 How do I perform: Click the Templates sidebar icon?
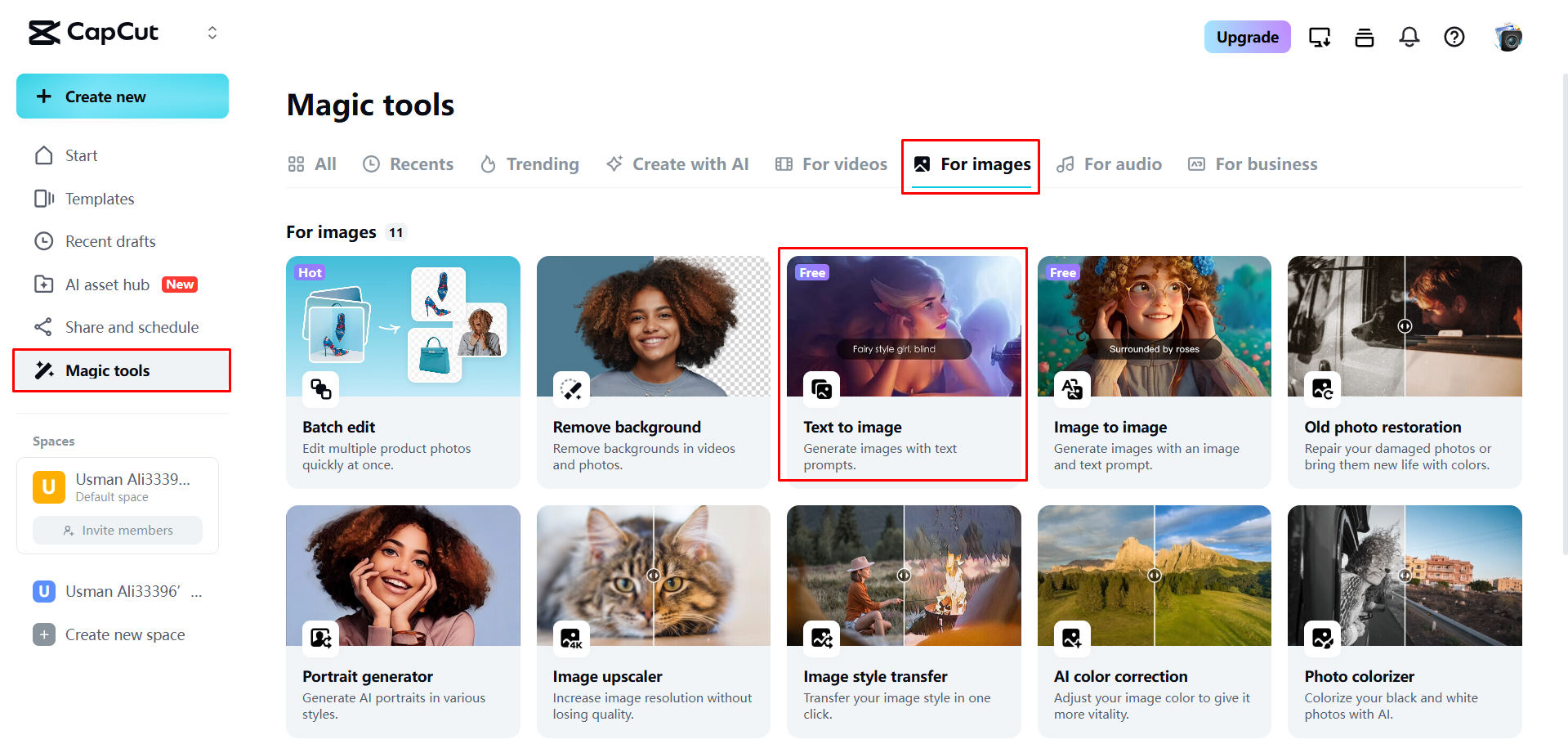tap(43, 199)
